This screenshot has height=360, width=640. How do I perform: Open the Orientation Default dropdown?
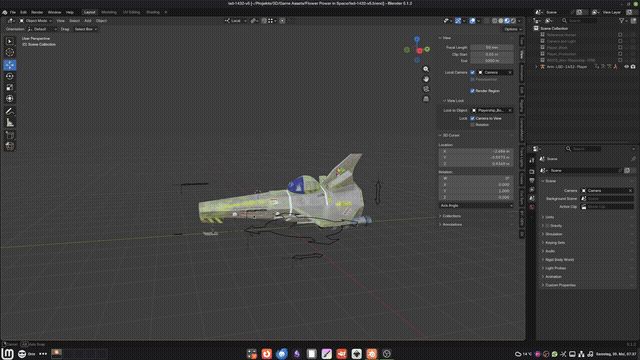(42, 29)
